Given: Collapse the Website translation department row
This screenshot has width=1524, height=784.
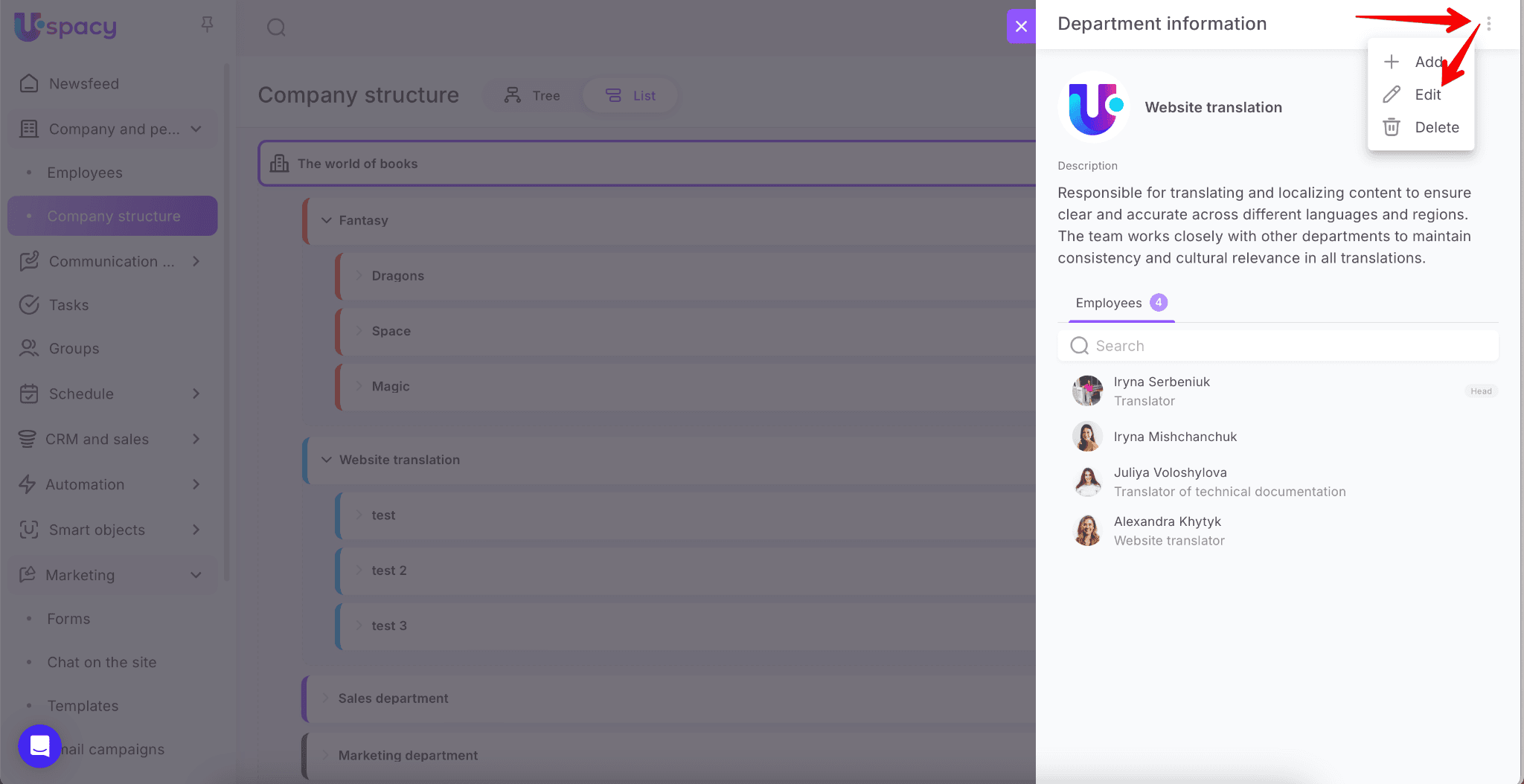Looking at the screenshot, I should (x=327, y=460).
